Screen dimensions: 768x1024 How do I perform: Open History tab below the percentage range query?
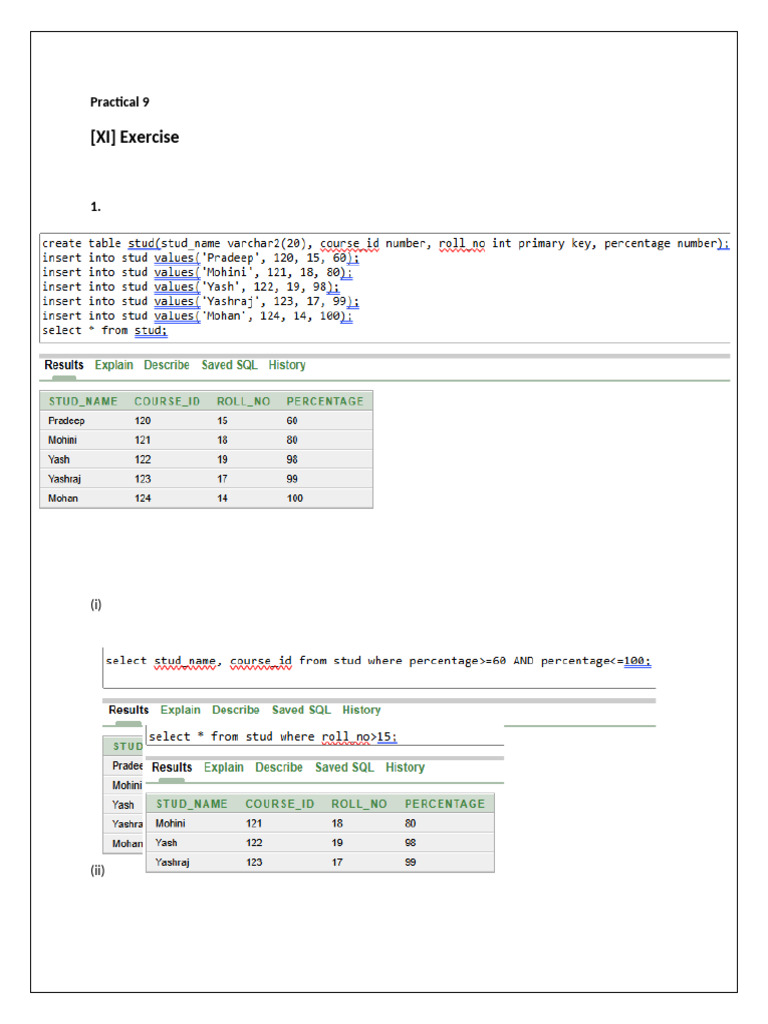point(361,710)
